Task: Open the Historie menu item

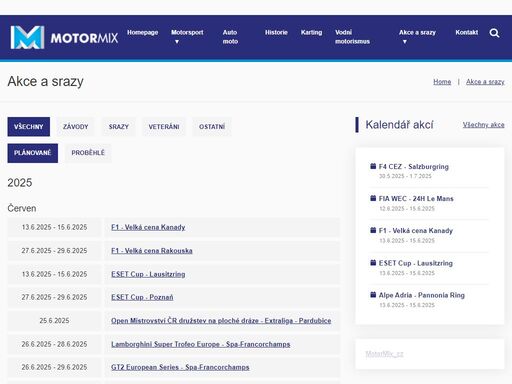Action: point(276,32)
